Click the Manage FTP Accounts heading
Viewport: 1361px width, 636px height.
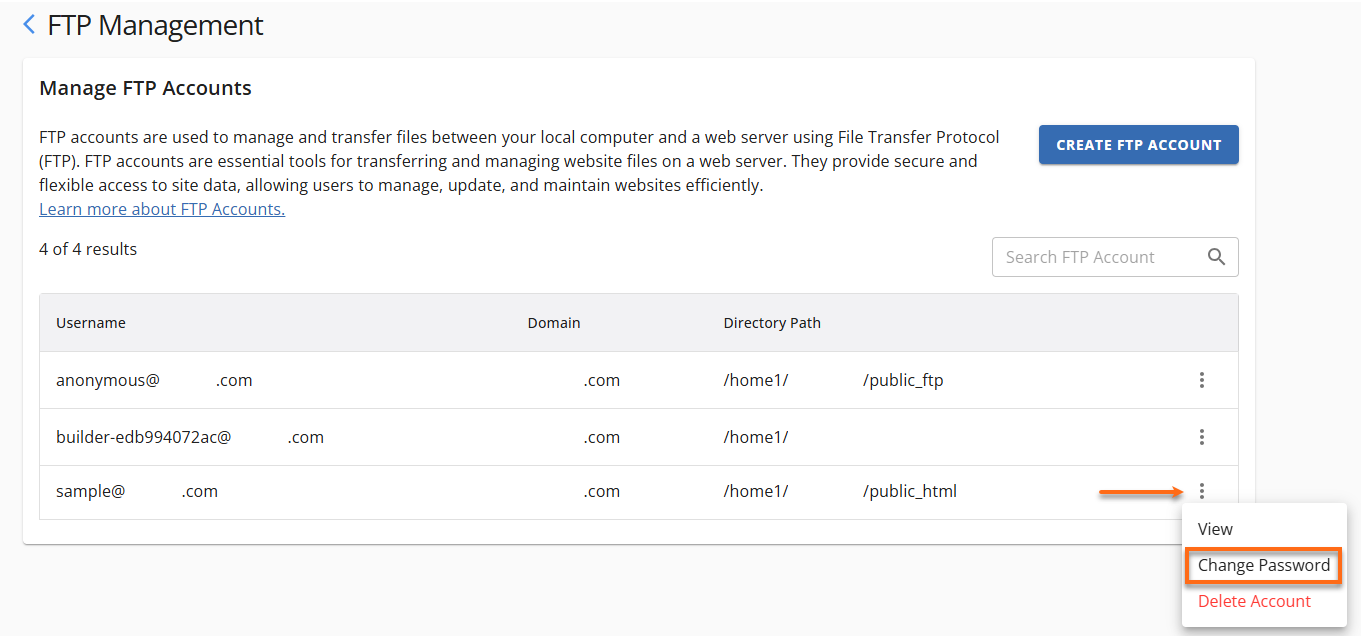145,88
